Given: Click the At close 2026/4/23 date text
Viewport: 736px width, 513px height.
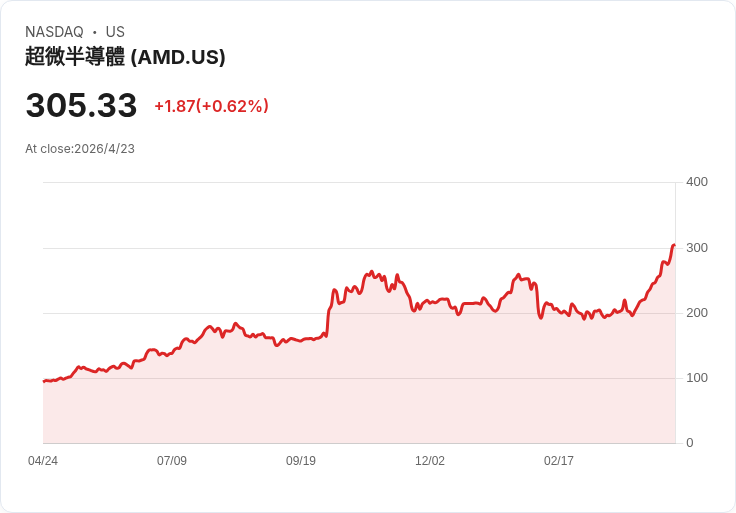Looking at the screenshot, I should tap(80, 149).
